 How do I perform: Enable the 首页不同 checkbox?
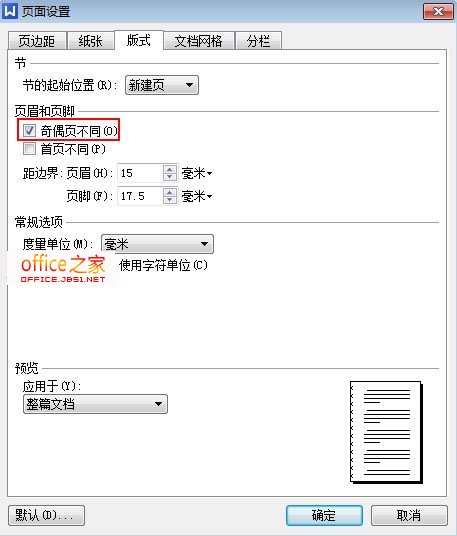pyautogui.click(x=29, y=149)
